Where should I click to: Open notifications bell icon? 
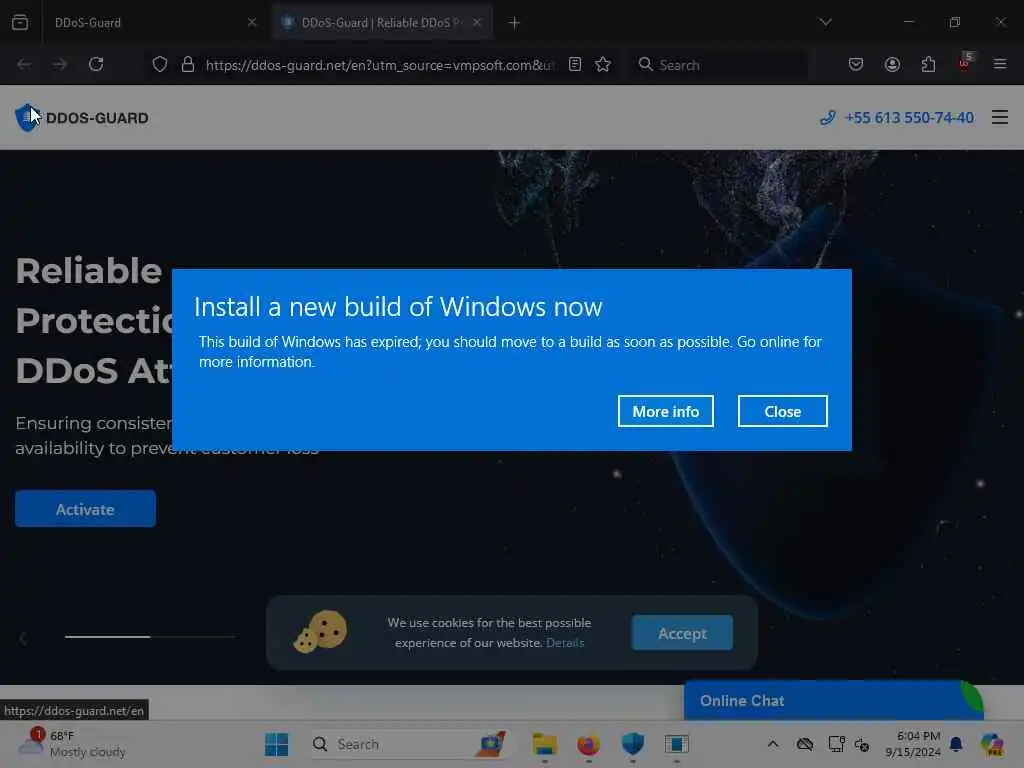956,744
